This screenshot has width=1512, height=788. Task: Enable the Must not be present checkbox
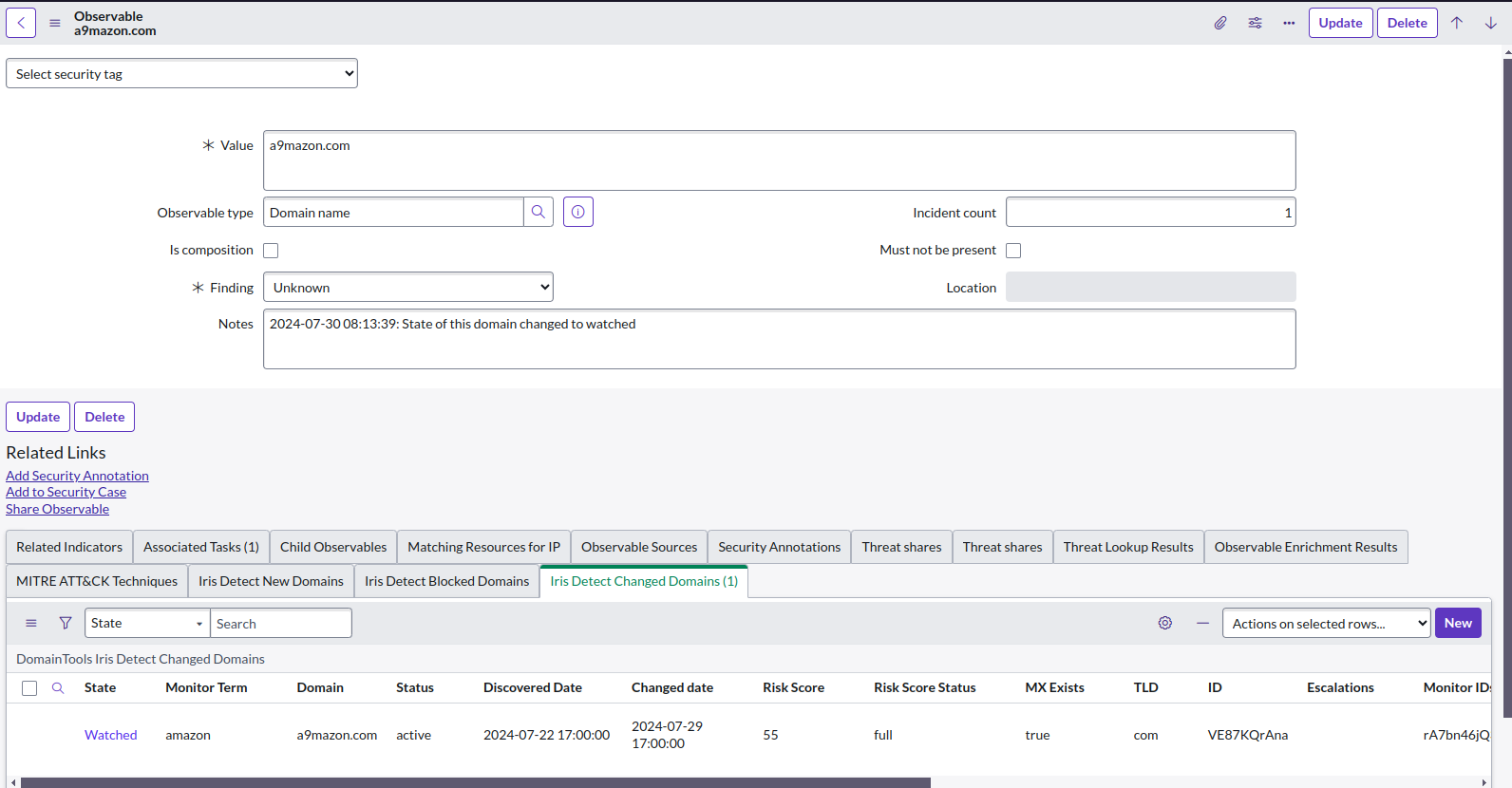pyautogui.click(x=1013, y=251)
